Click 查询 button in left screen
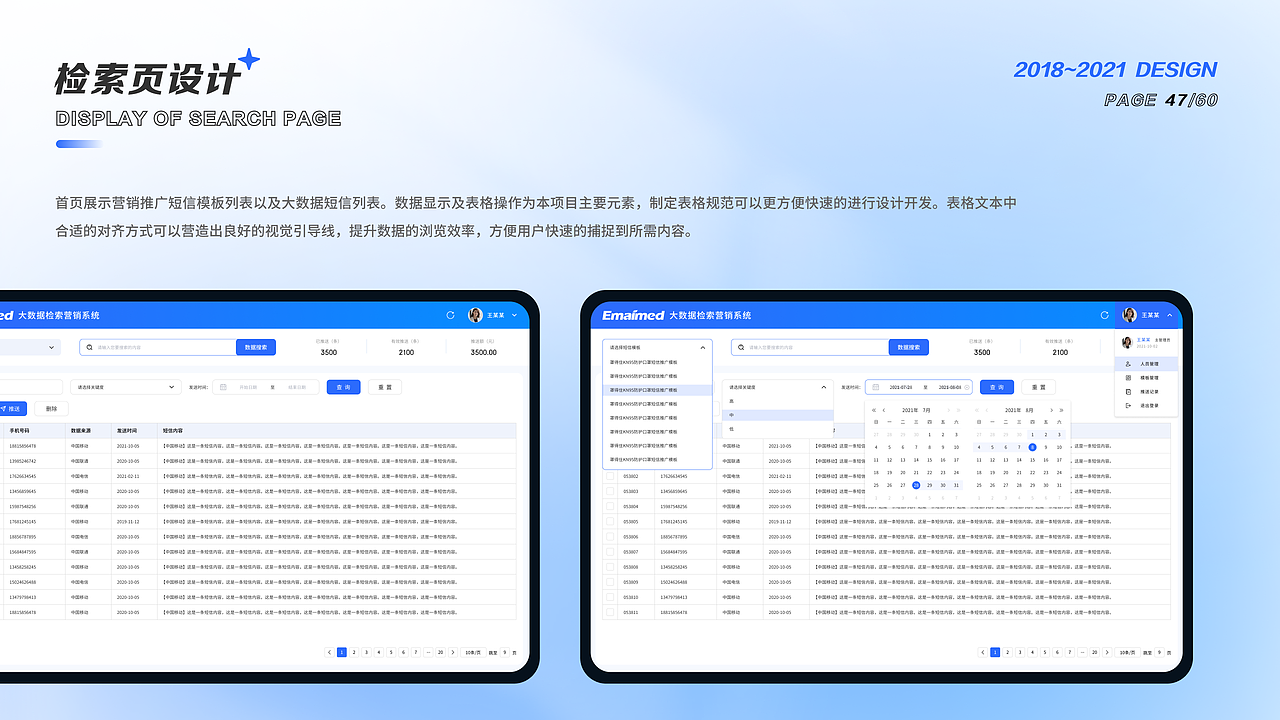This screenshot has width=1280, height=720. pos(343,387)
